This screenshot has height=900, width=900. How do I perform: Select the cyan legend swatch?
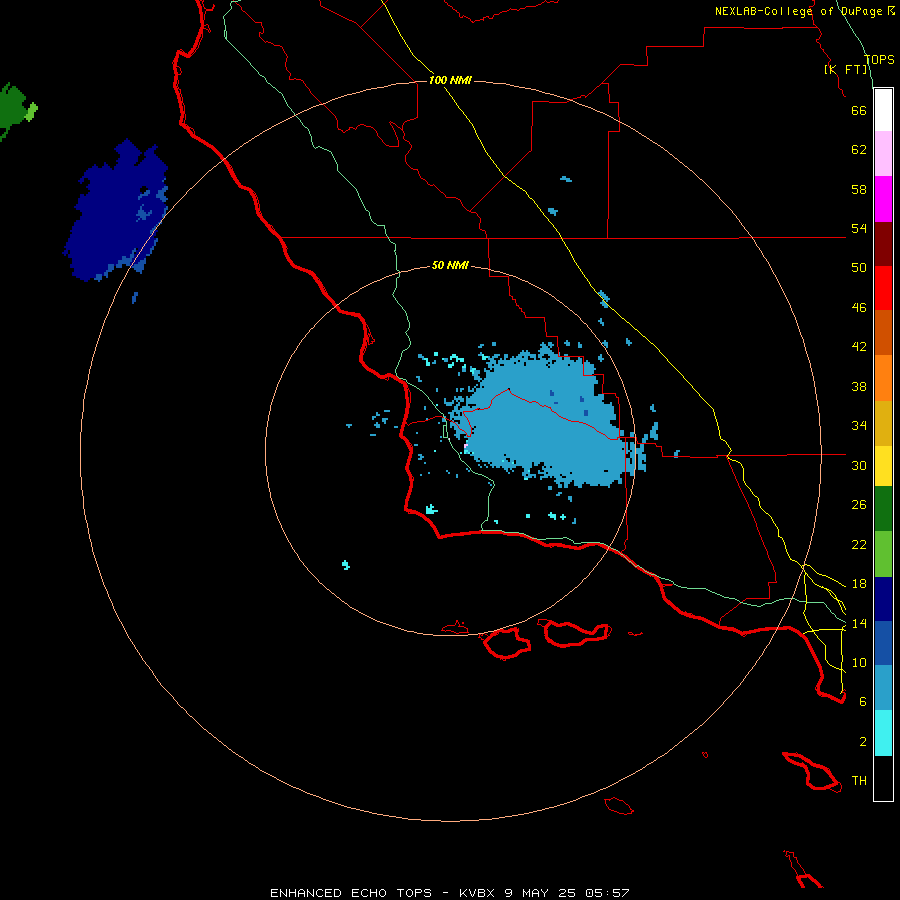(x=883, y=733)
